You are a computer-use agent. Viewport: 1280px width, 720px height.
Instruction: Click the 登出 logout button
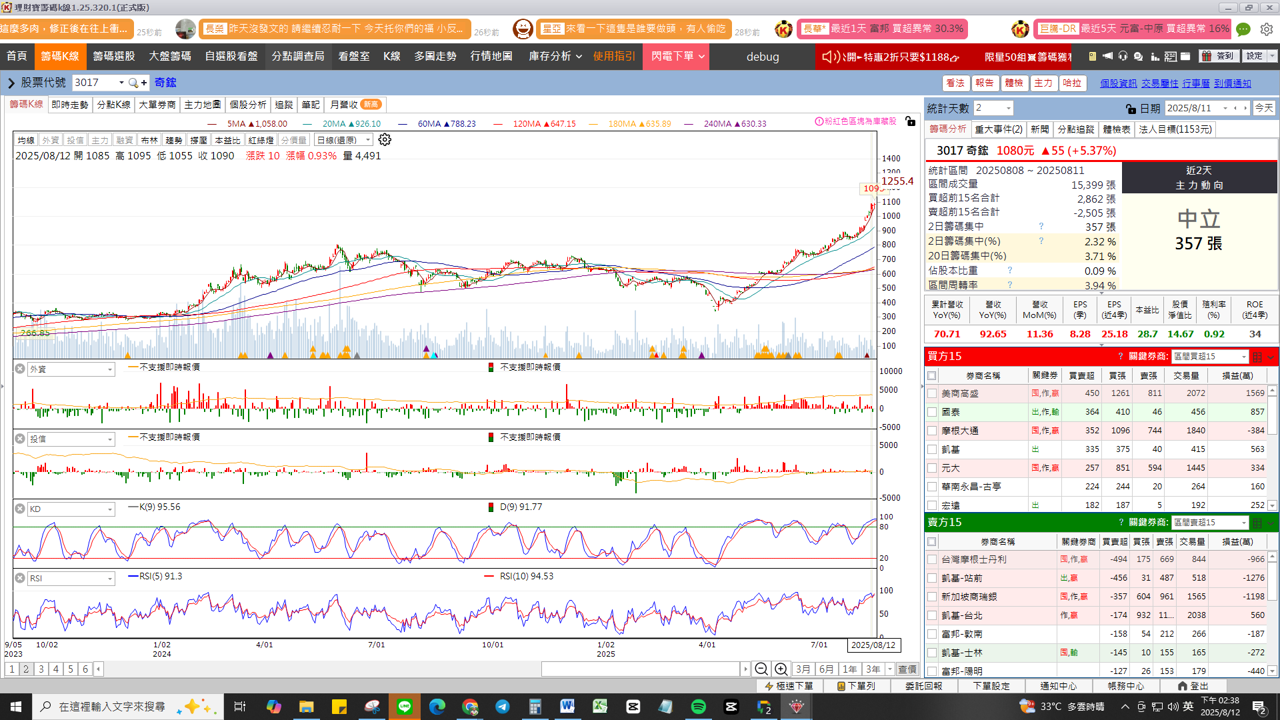tap(1192, 686)
